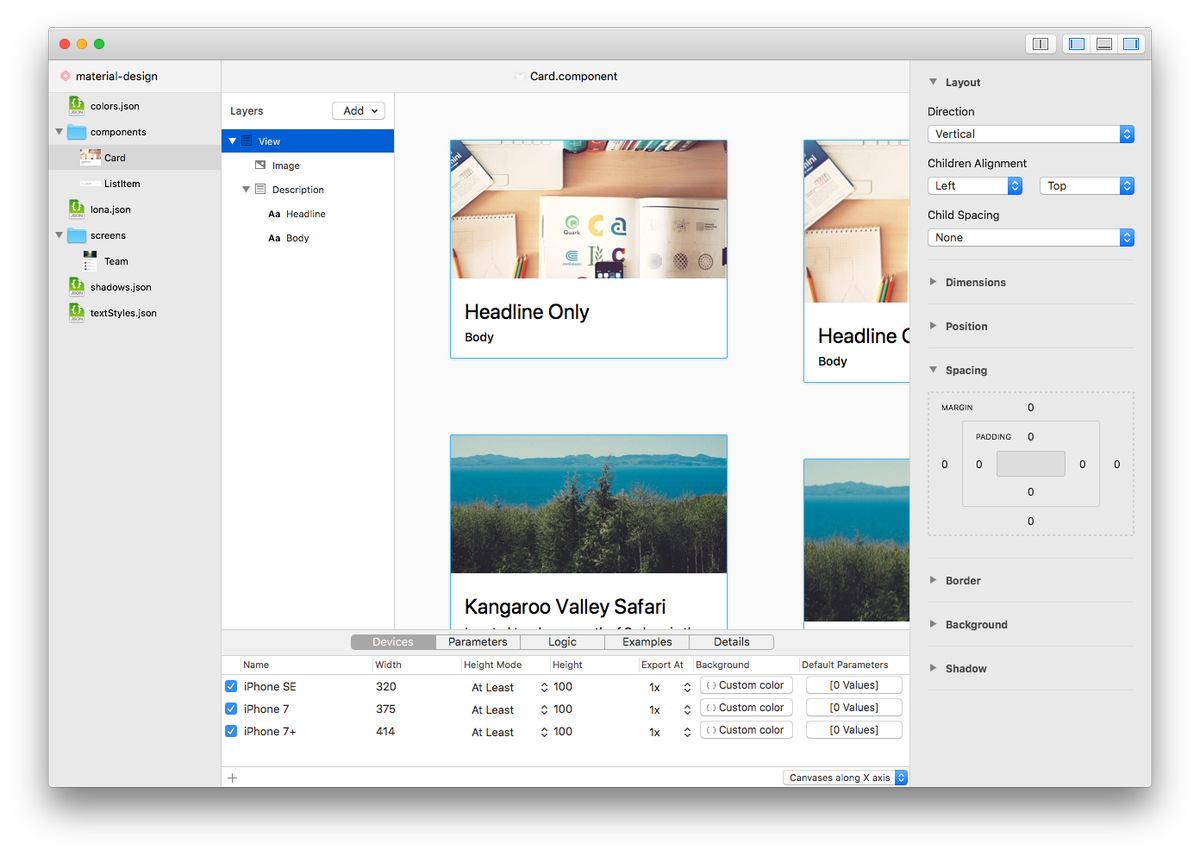Viewport: 1200px width, 856px height.
Task: Open the Children Alignment Left dropdown
Action: tap(975, 186)
